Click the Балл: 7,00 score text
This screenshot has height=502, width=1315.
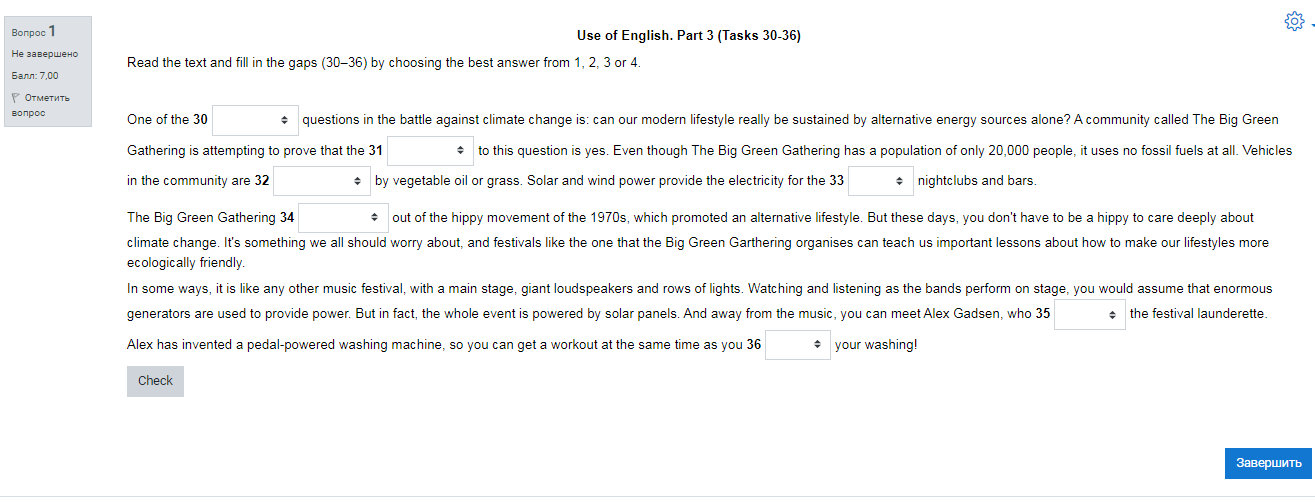[x=36, y=75]
